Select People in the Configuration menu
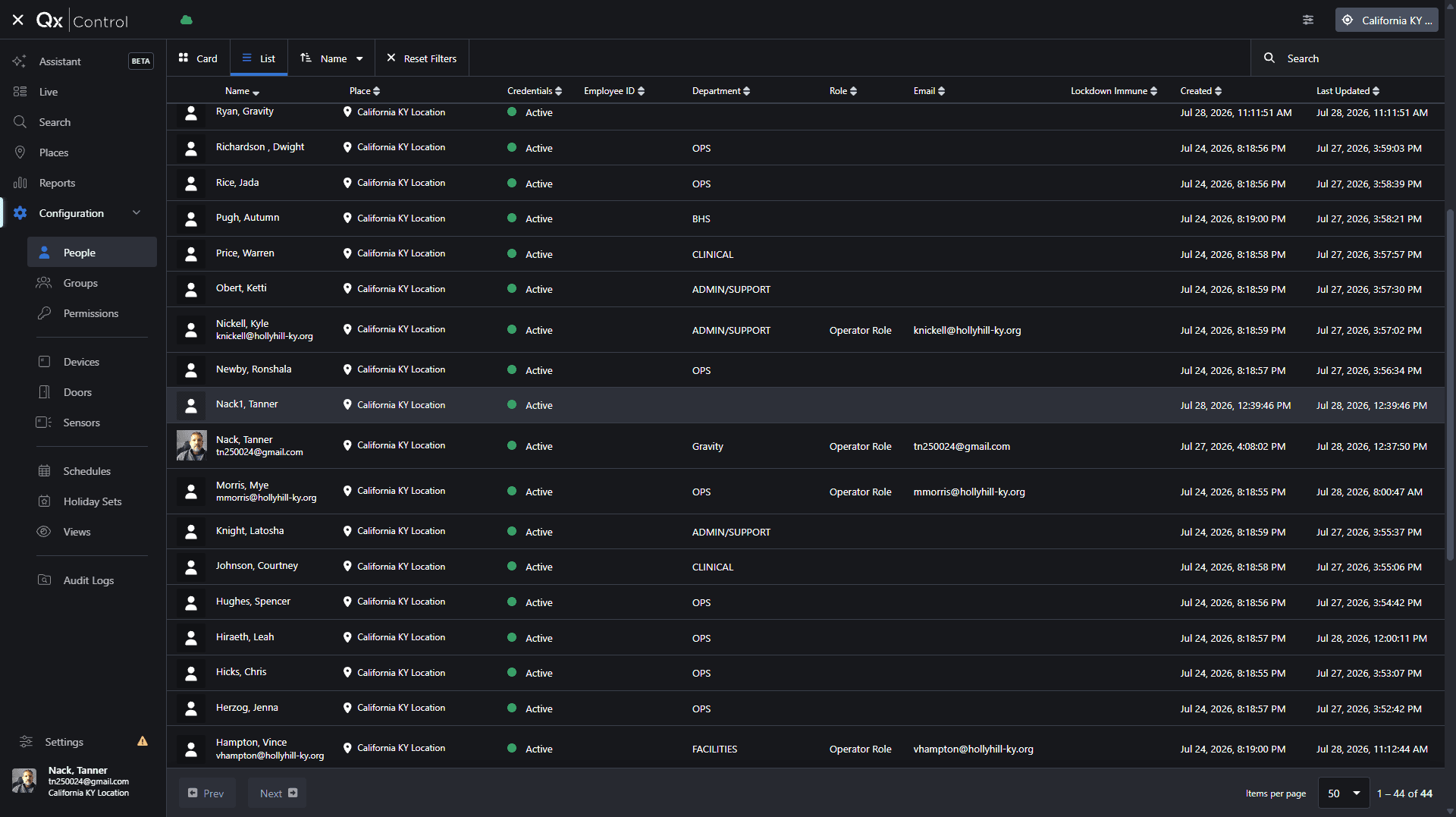Screen dimensions: 1456x817 (92, 253)
